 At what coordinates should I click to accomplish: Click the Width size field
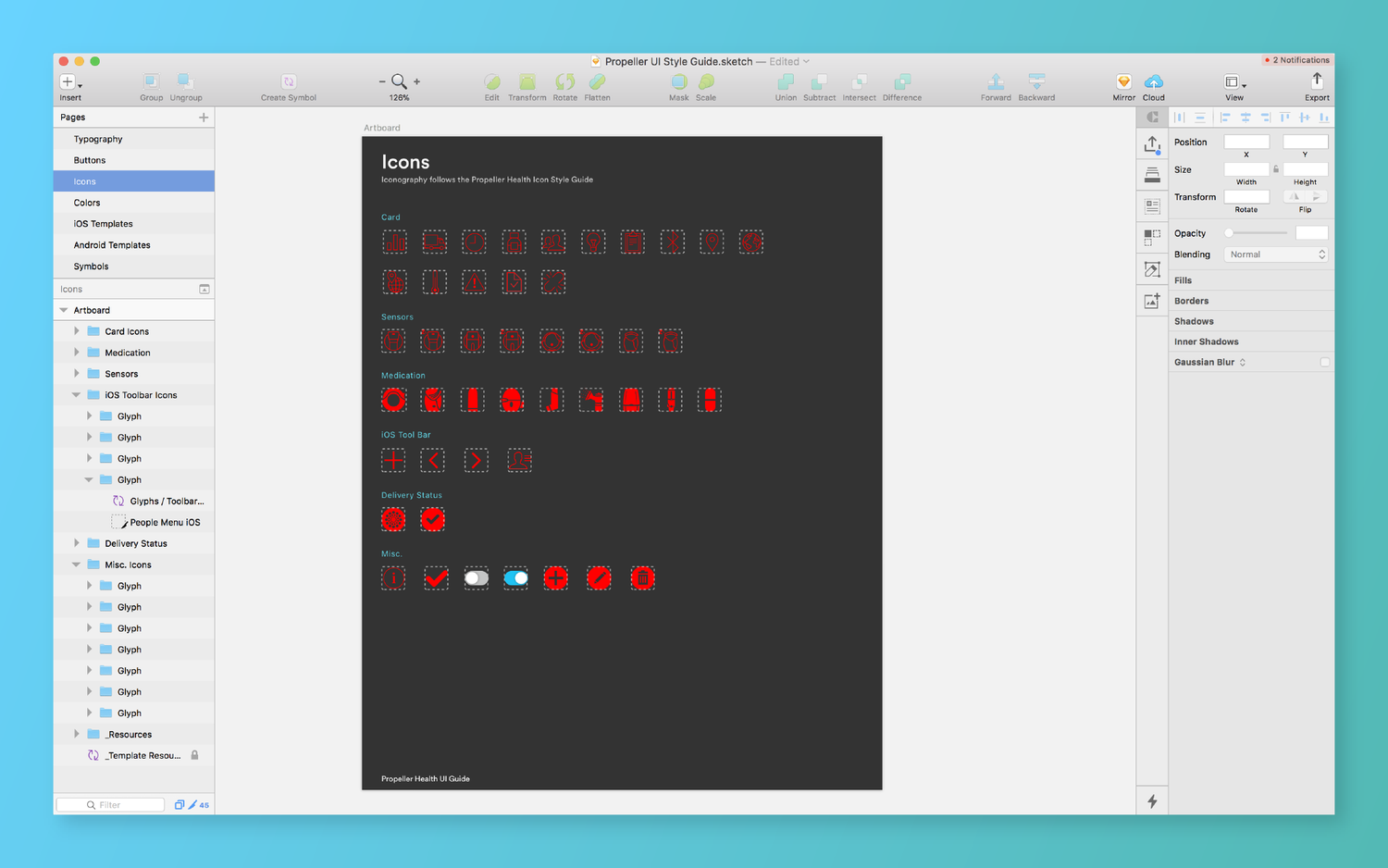(1246, 169)
